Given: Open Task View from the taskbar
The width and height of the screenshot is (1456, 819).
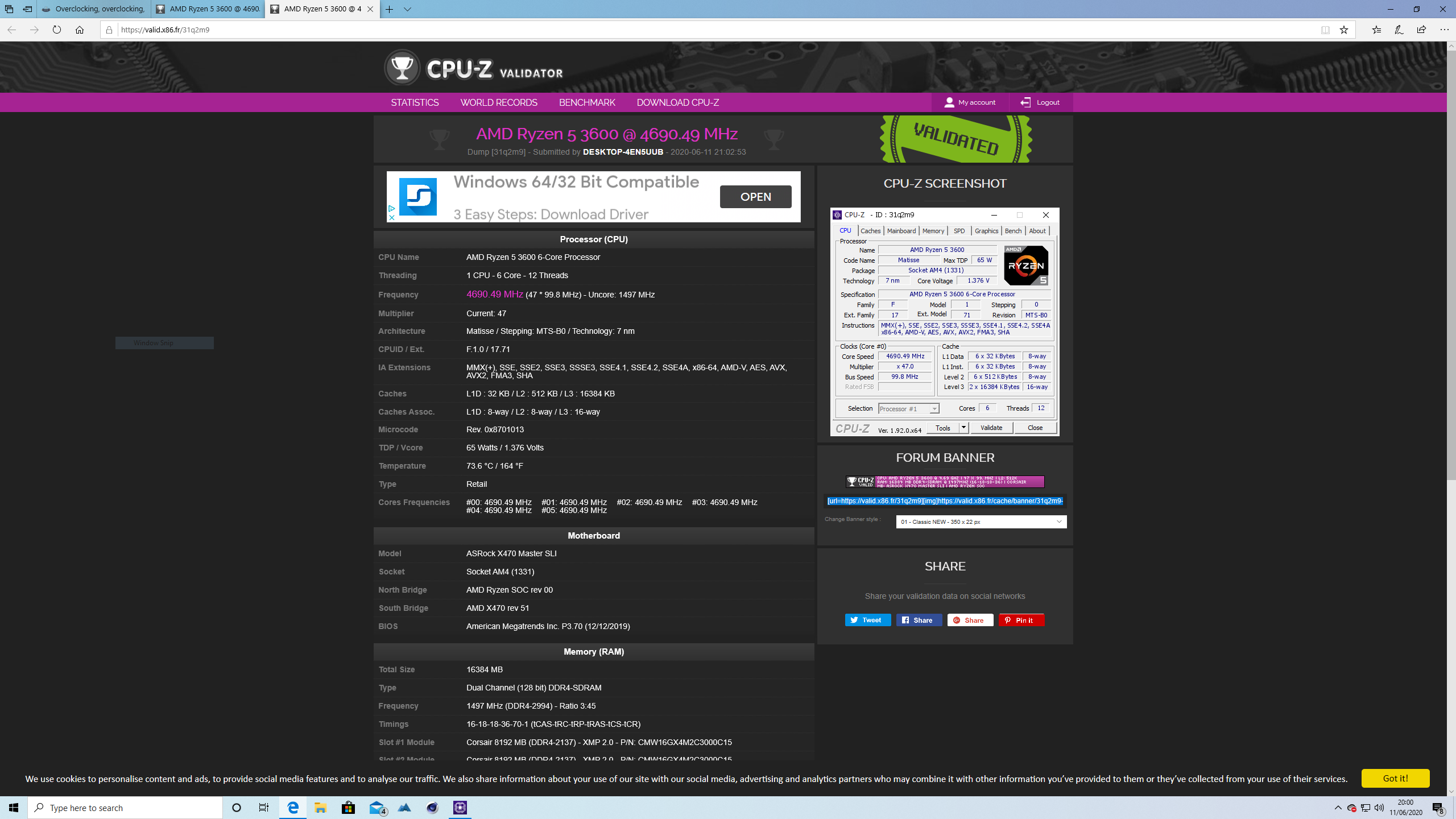Looking at the screenshot, I should pyautogui.click(x=264, y=808).
